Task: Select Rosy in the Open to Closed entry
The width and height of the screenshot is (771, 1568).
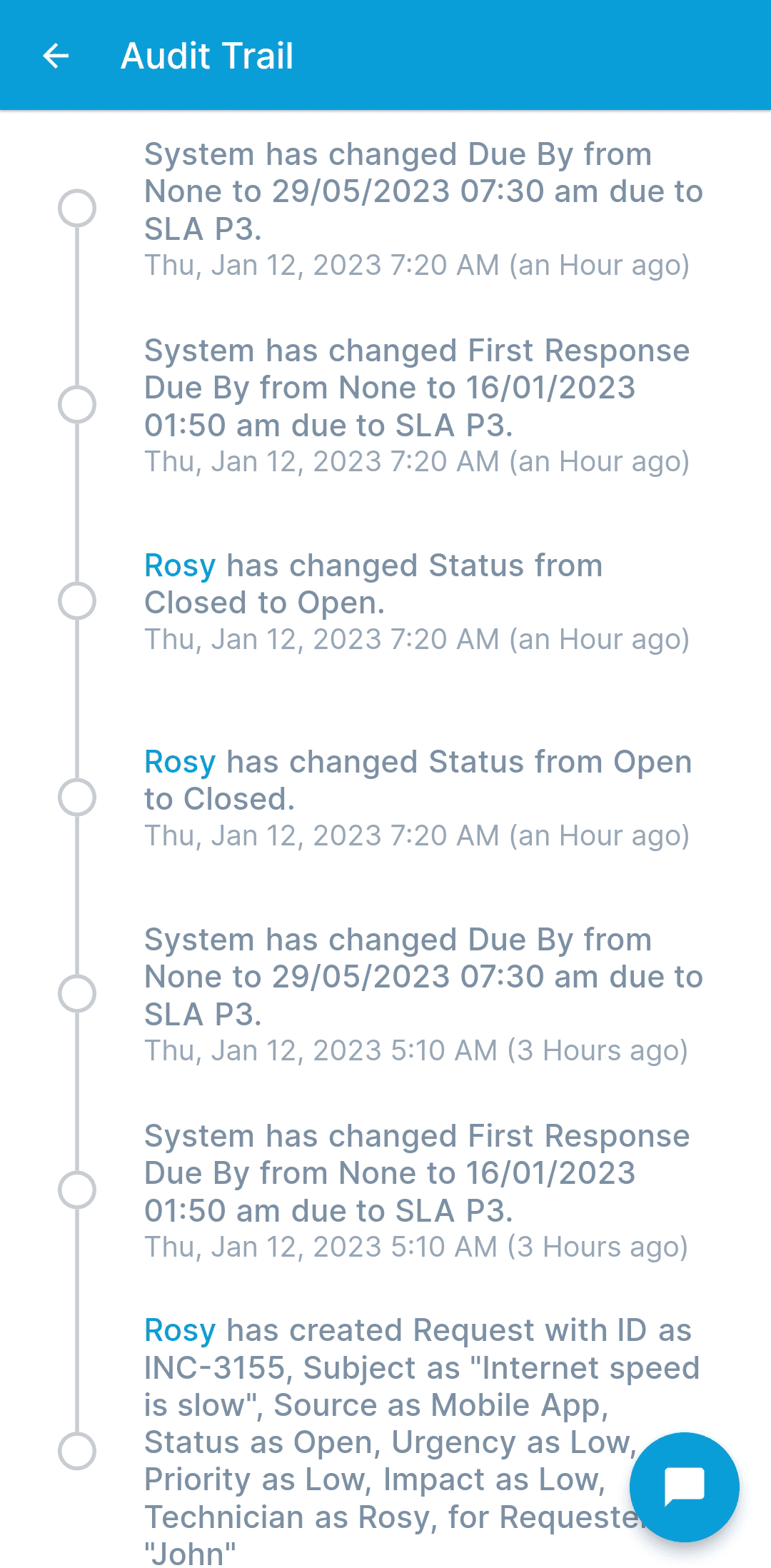Action: [x=179, y=762]
